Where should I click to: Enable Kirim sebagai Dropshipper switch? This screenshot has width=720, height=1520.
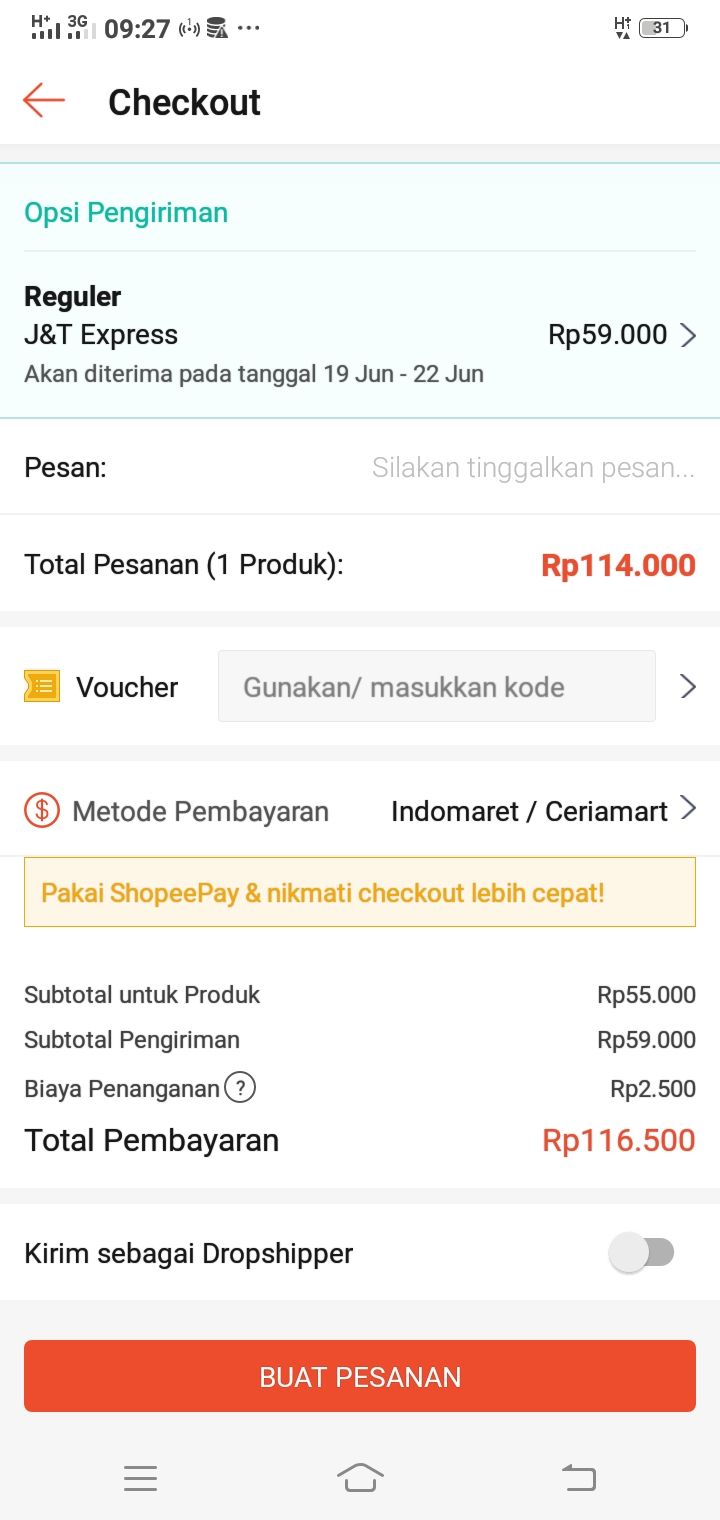coord(642,1252)
